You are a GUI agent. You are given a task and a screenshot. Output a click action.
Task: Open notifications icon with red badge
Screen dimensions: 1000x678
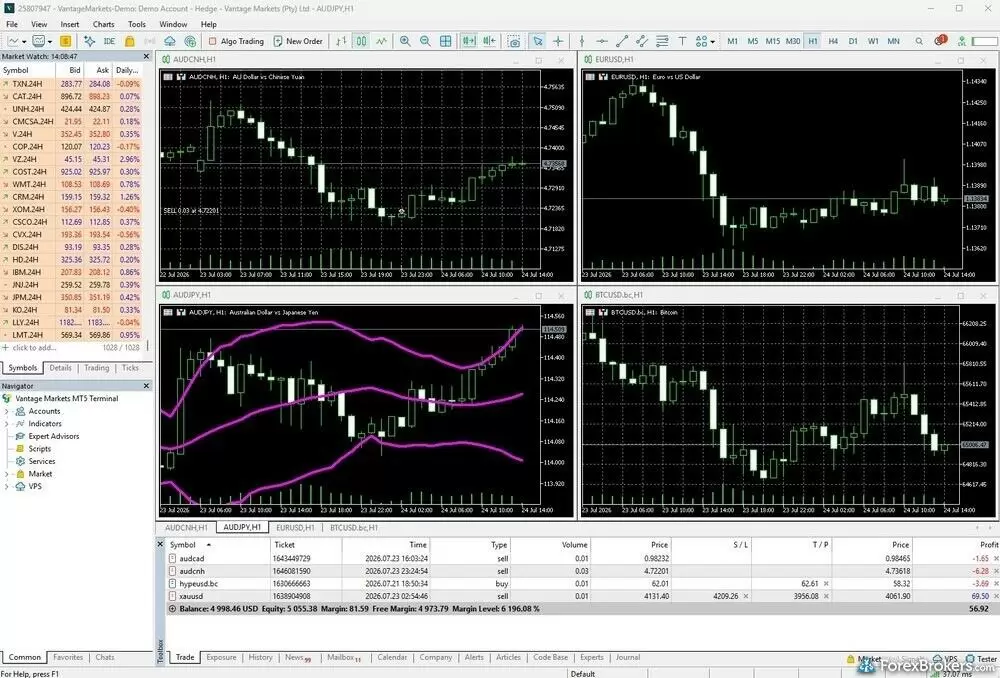click(x=940, y=40)
